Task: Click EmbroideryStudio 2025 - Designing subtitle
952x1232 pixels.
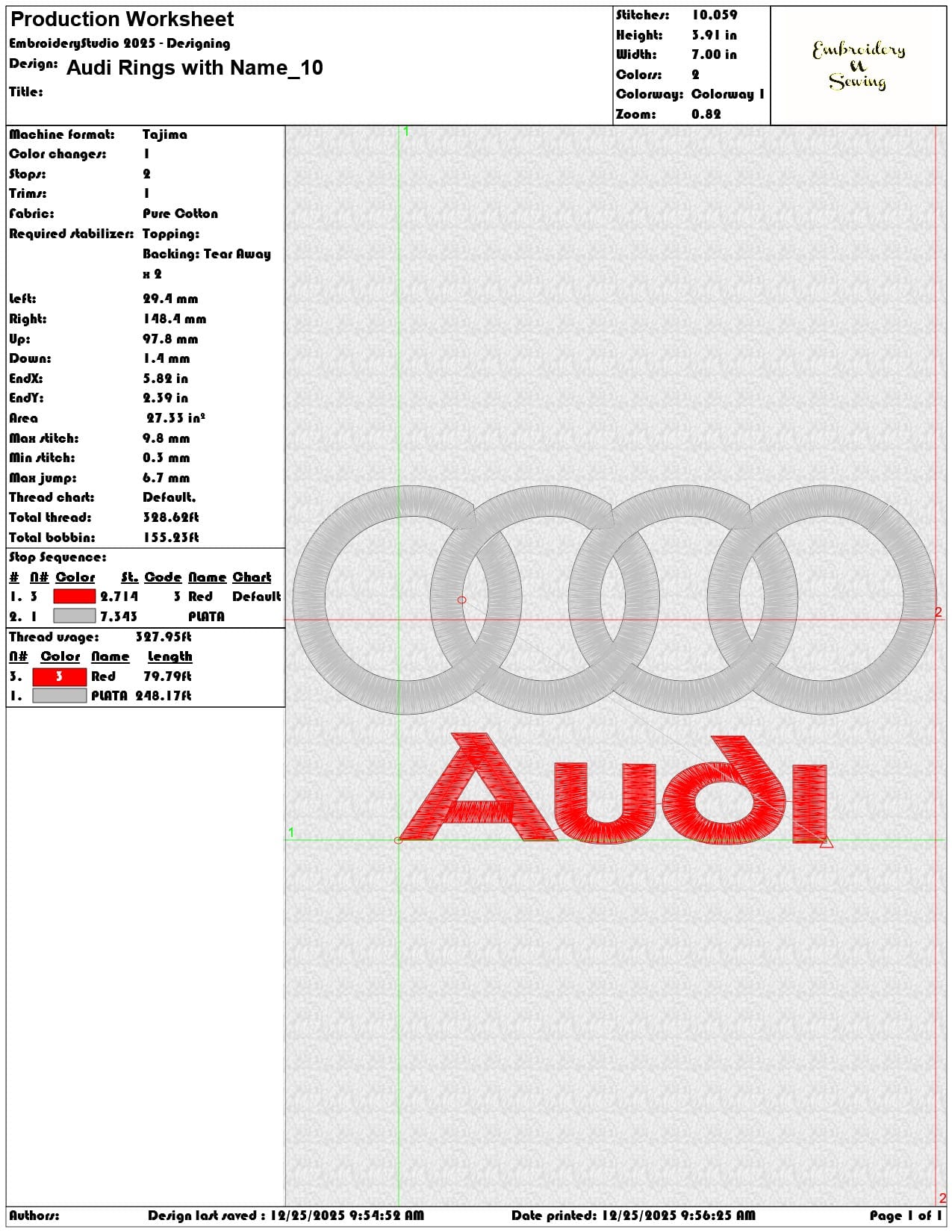Action: click(x=119, y=43)
